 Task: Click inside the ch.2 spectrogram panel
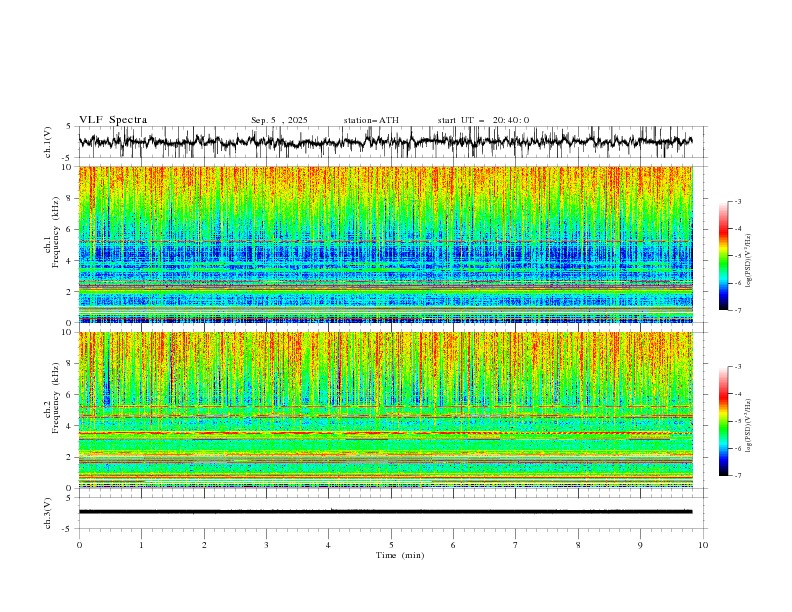(385, 410)
